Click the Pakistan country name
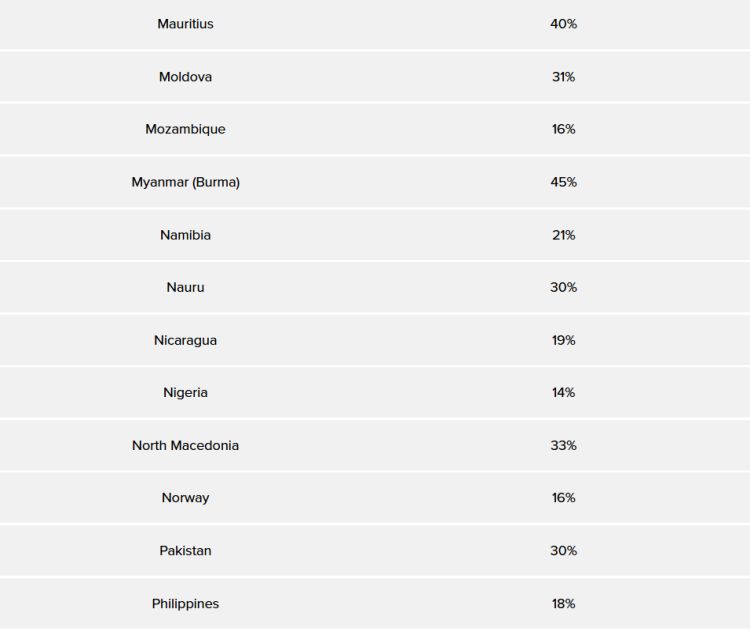Image resolution: width=750 pixels, height=631 pixels. (185, 550)
